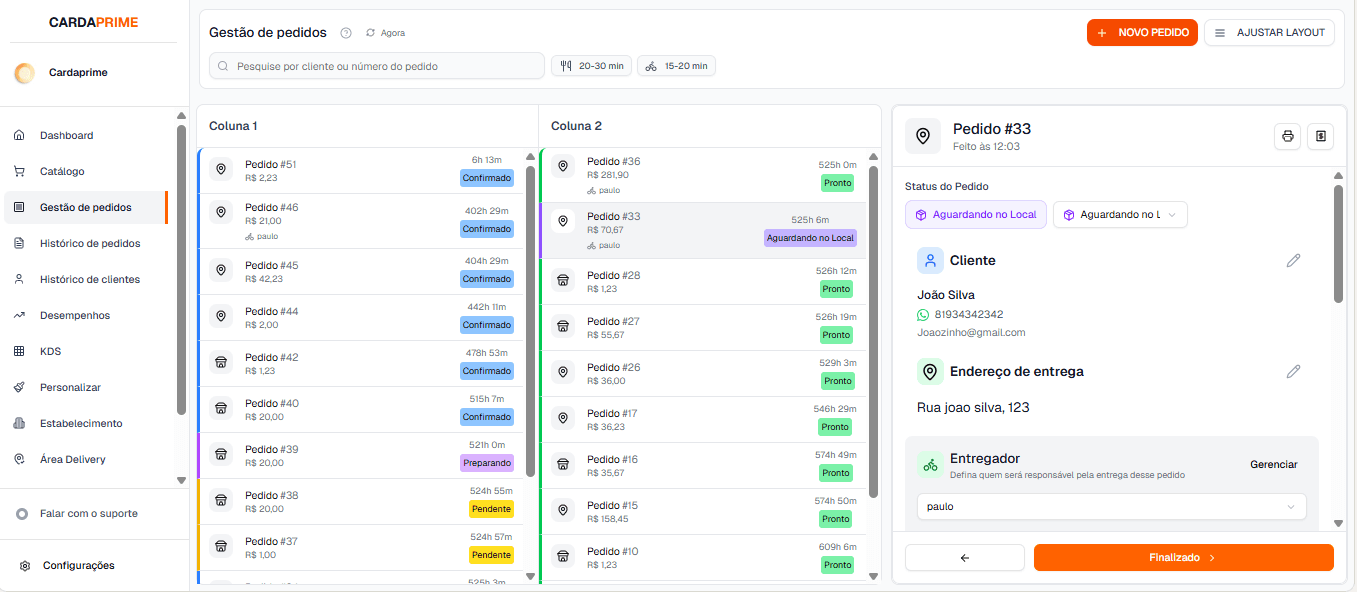Click the pencil icon beside Cliente
This screenshot has height=592, width=1357.
click(x=1293, y=260)
